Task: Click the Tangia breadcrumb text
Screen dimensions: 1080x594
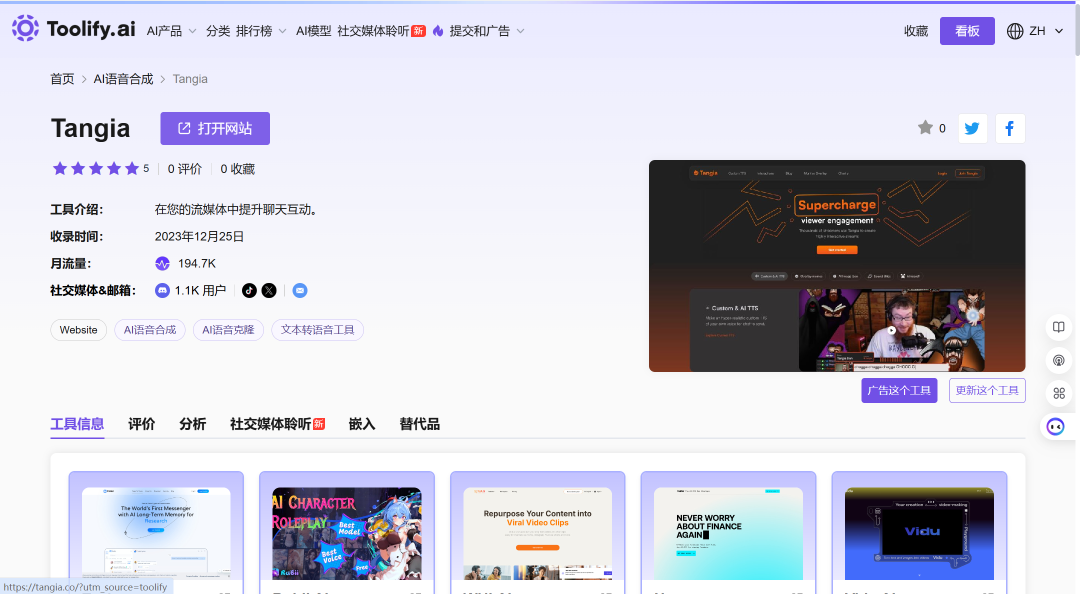Action: tap(190, 79)
